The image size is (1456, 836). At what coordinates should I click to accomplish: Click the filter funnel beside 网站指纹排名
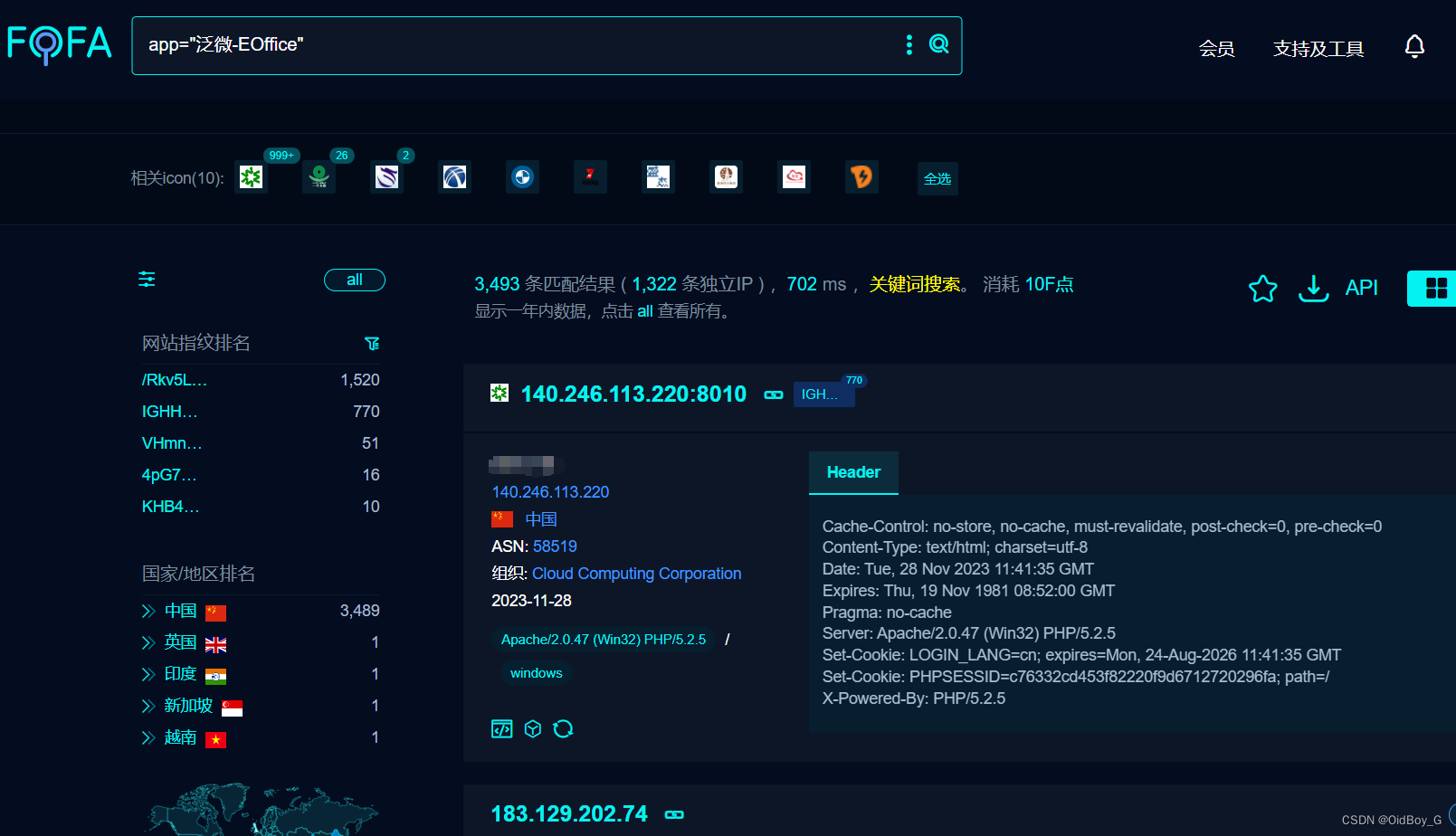(x=372, y=343)
